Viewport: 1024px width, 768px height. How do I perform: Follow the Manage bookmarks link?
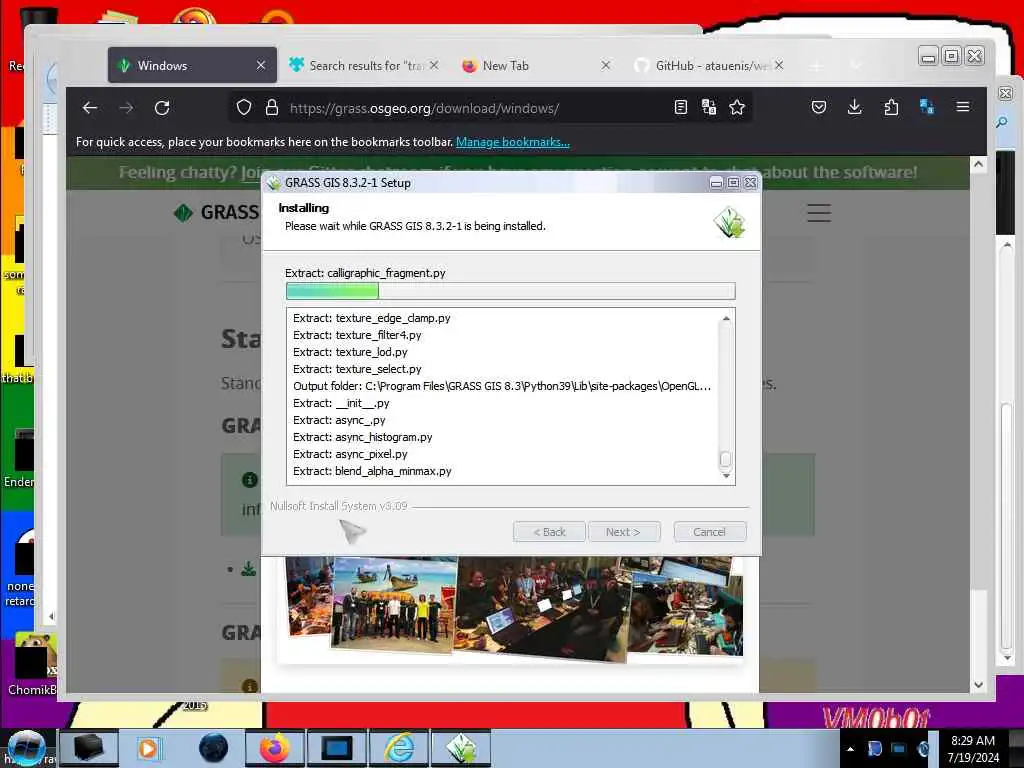click(513, 142)
